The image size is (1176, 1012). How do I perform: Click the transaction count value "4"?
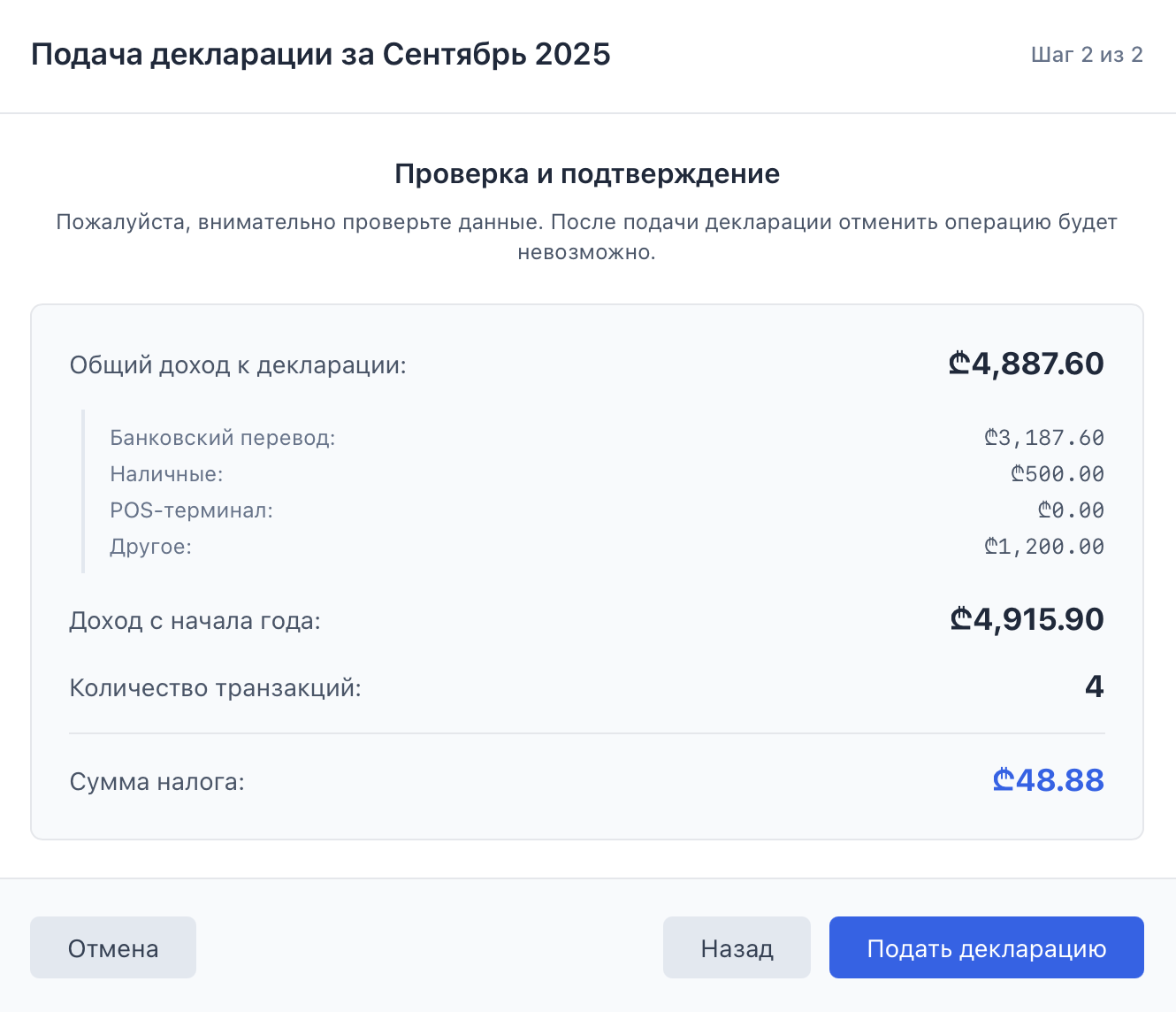pyautogui.click(x=1096, y=686)
